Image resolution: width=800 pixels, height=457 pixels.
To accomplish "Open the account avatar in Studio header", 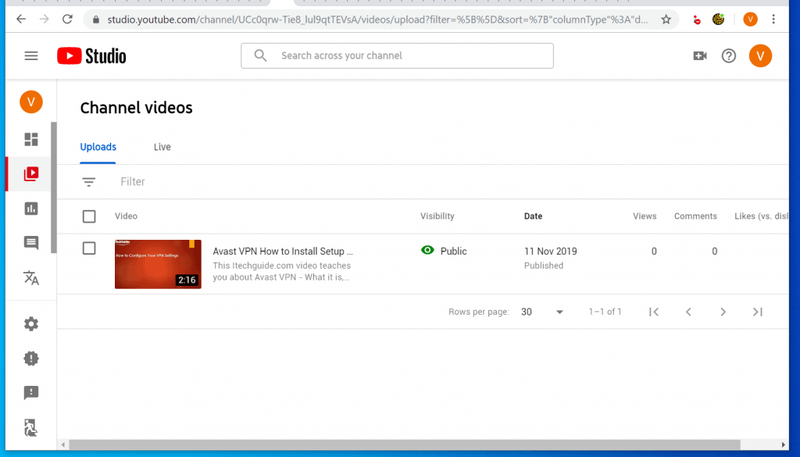I will pyautogui.click(x=760, y=56).
